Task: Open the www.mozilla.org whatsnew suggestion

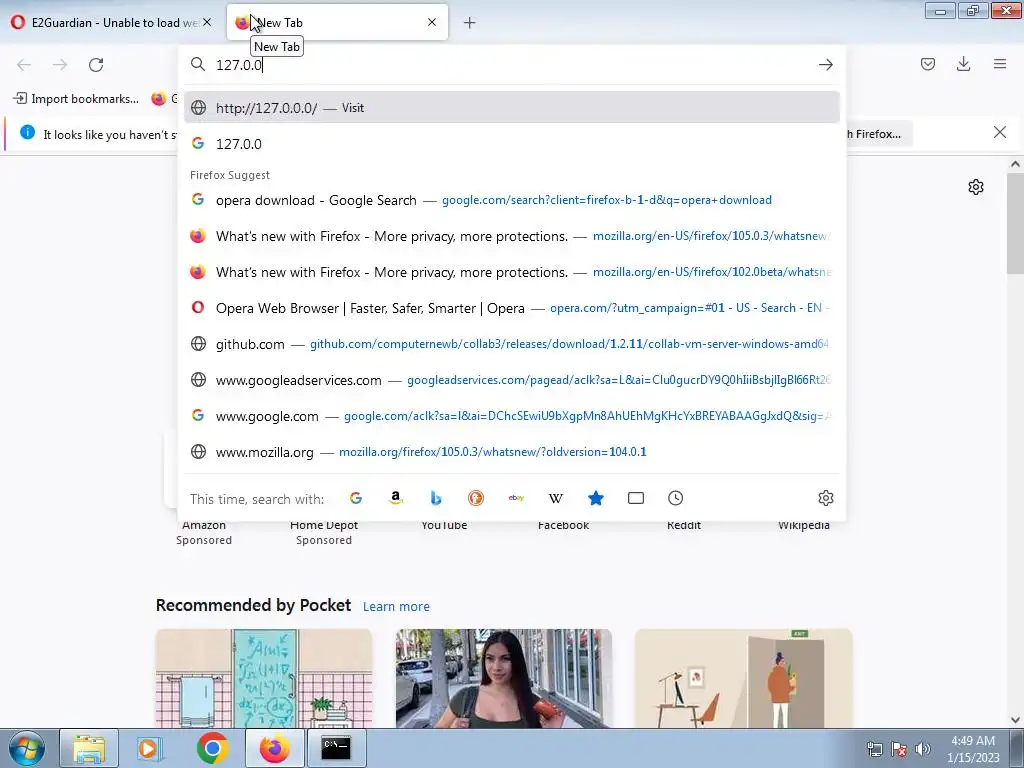Action: coord(511,451)
